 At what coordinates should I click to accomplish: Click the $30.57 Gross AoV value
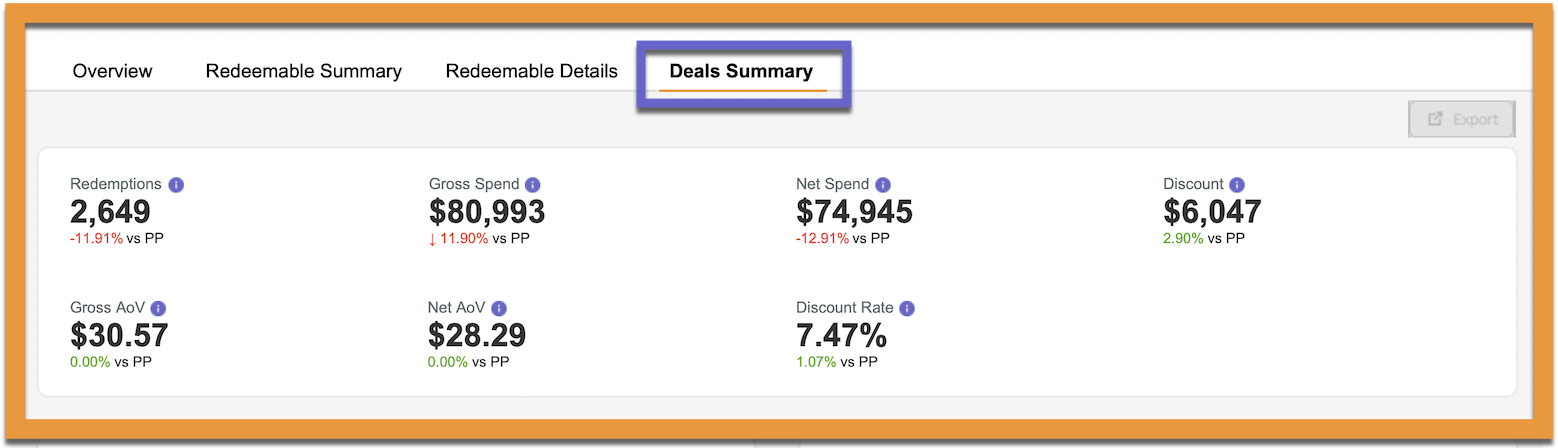point(119,335)
